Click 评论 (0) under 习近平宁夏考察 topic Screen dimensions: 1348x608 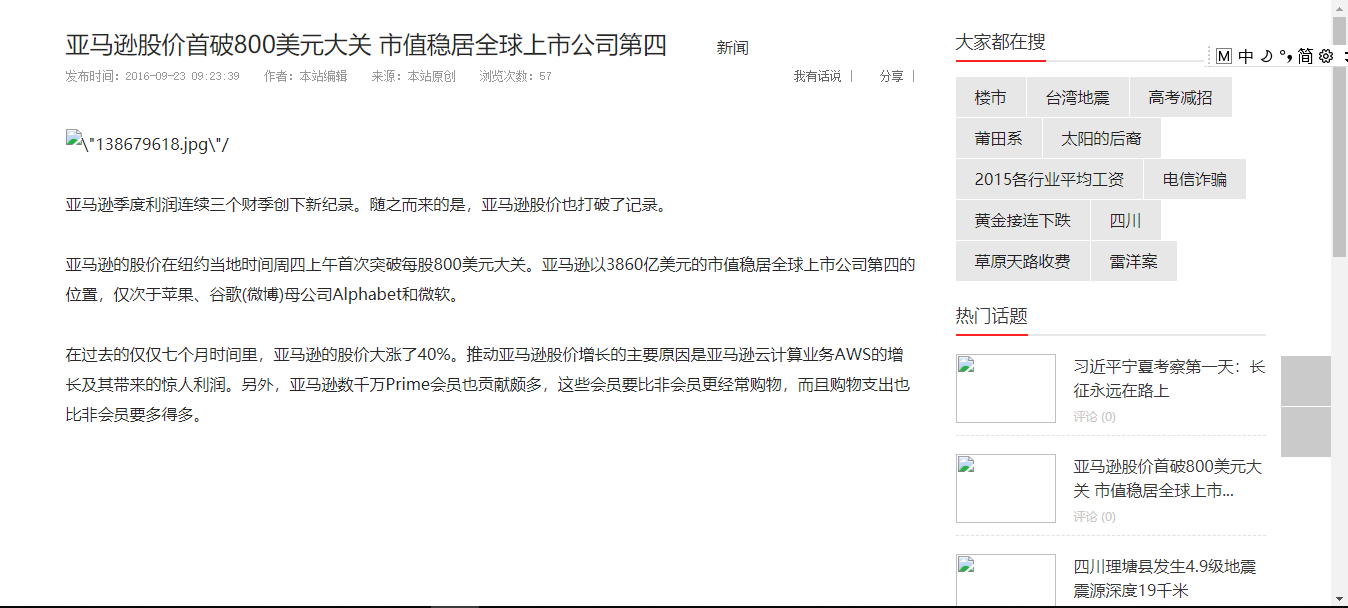point(1094,416)
